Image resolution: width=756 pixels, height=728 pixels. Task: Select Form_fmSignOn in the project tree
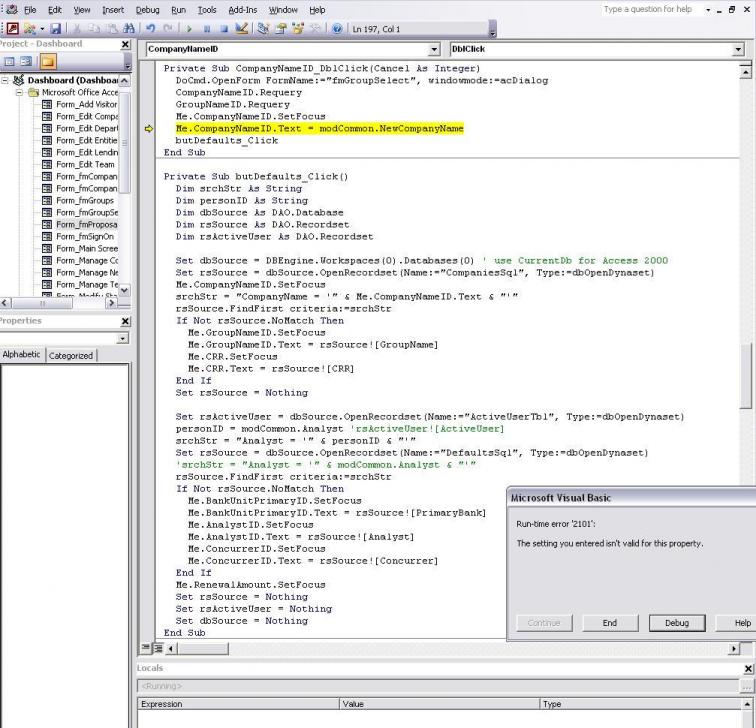pos(85,237)
